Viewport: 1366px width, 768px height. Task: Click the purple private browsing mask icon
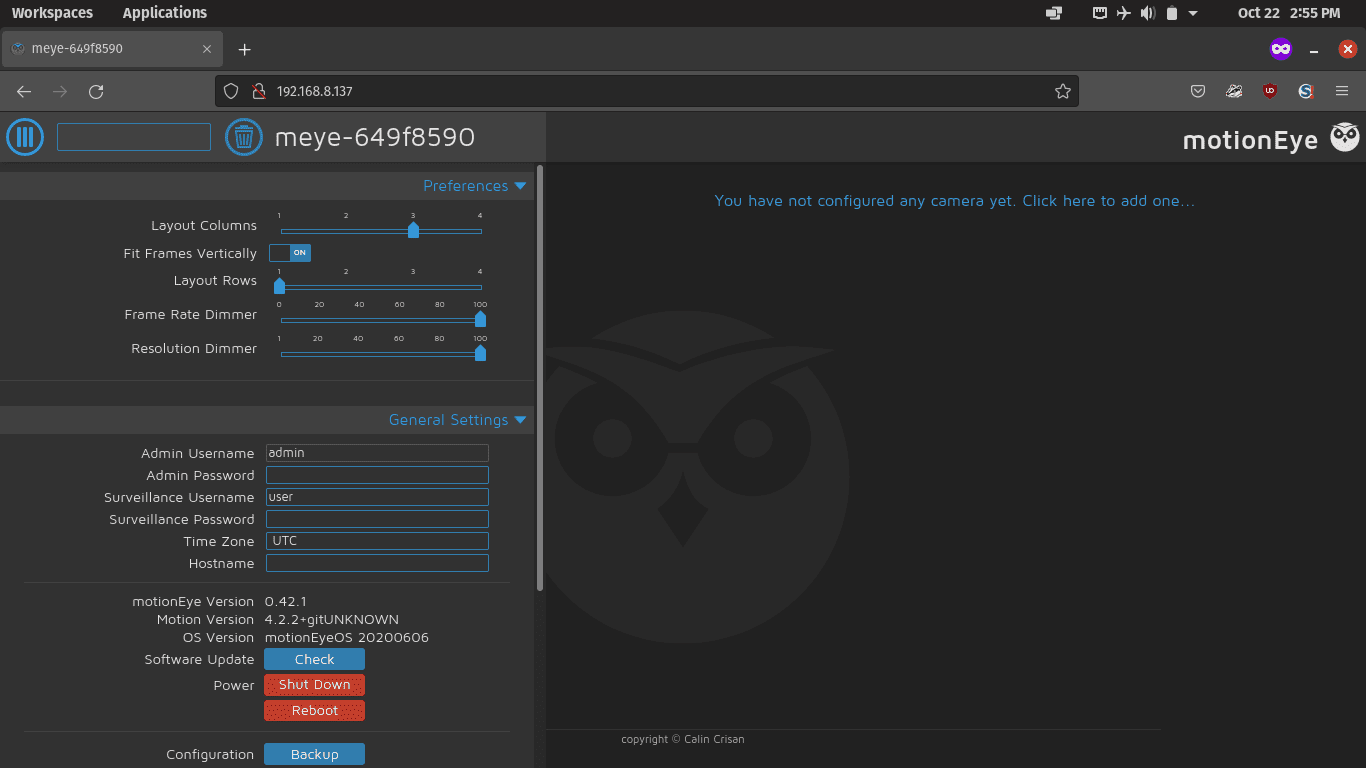coord(1281,48)
